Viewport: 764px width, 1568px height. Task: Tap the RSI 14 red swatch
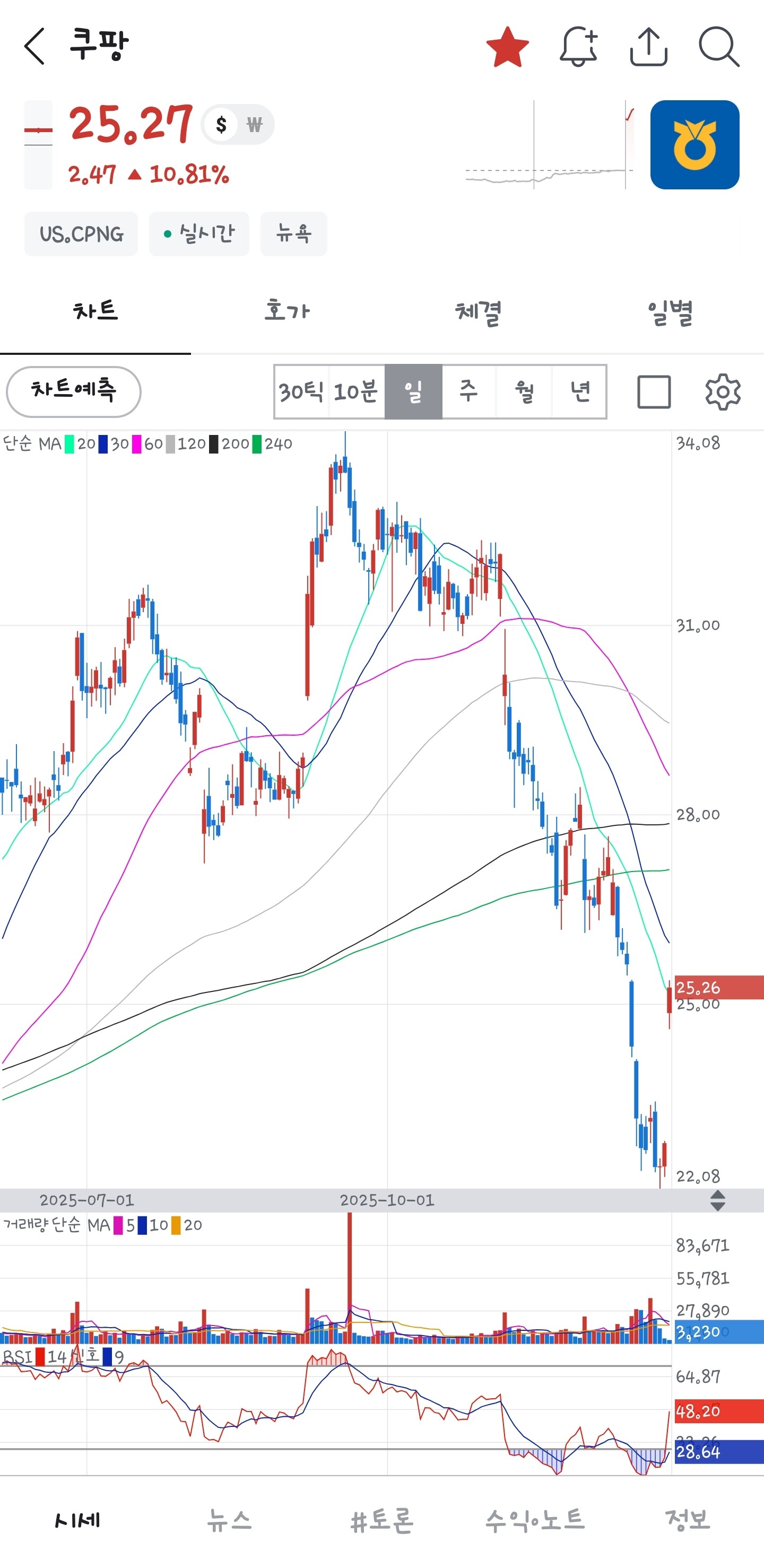40,1357
